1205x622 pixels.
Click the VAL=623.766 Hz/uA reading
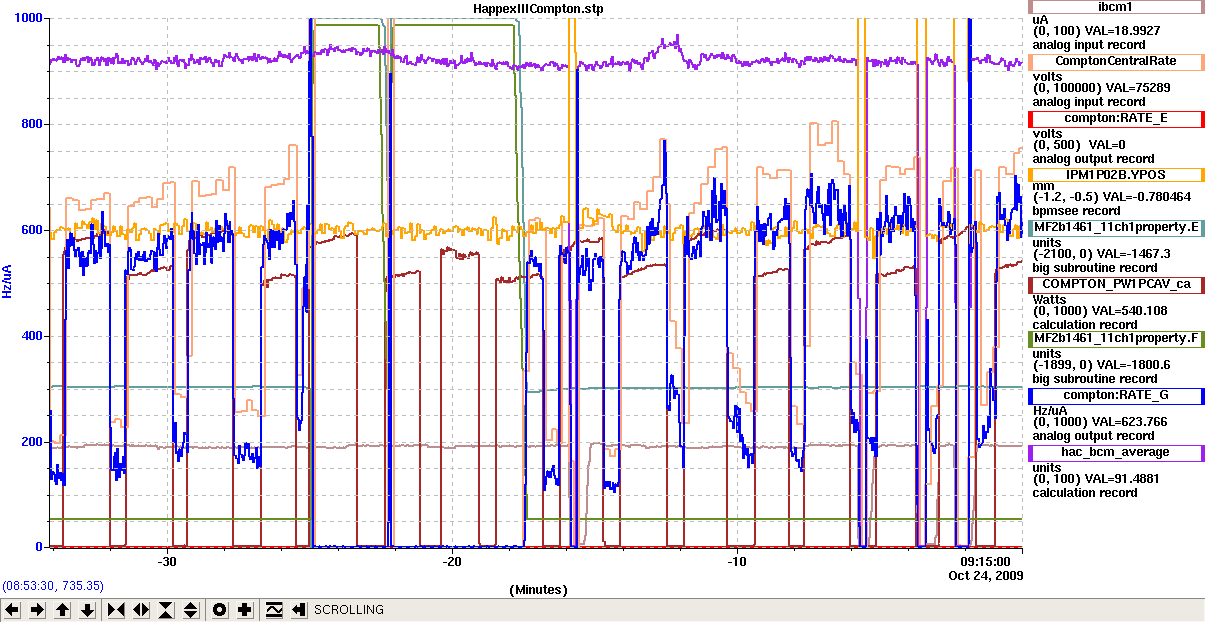click(1130, 422)
